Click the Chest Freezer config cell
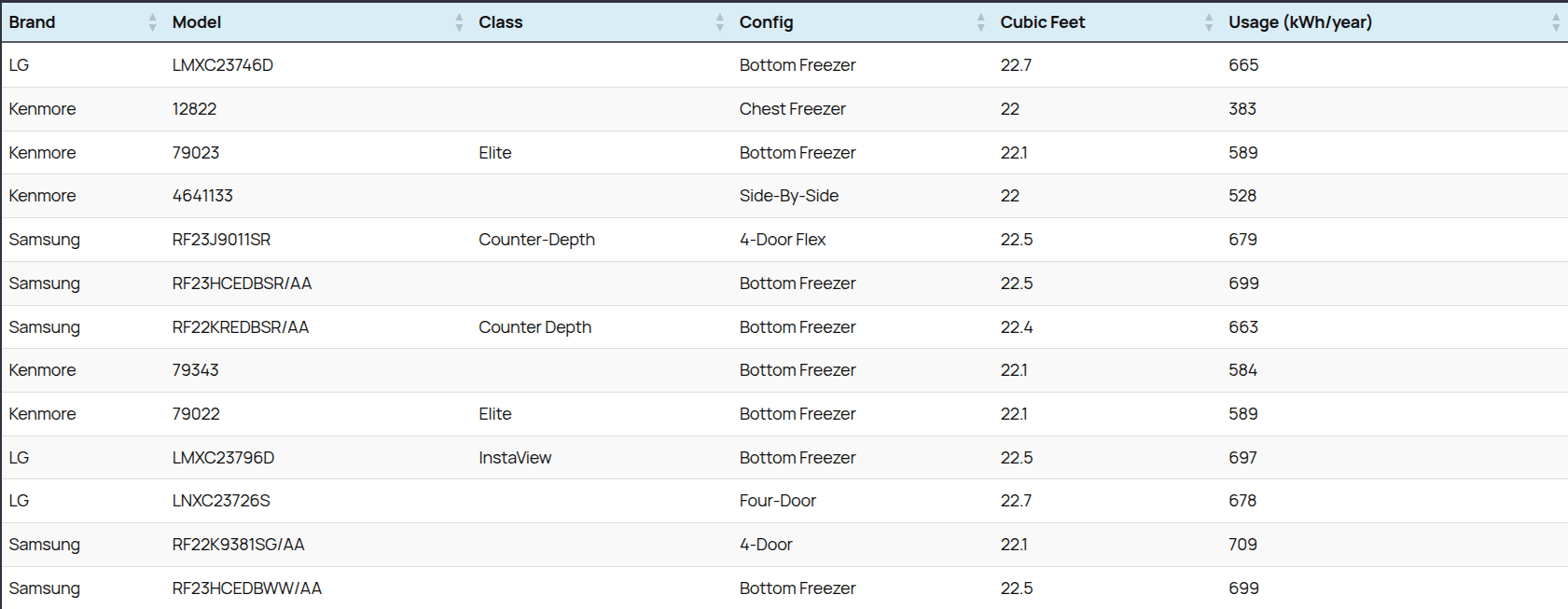 pyautogui.click(x=792, y=109)
